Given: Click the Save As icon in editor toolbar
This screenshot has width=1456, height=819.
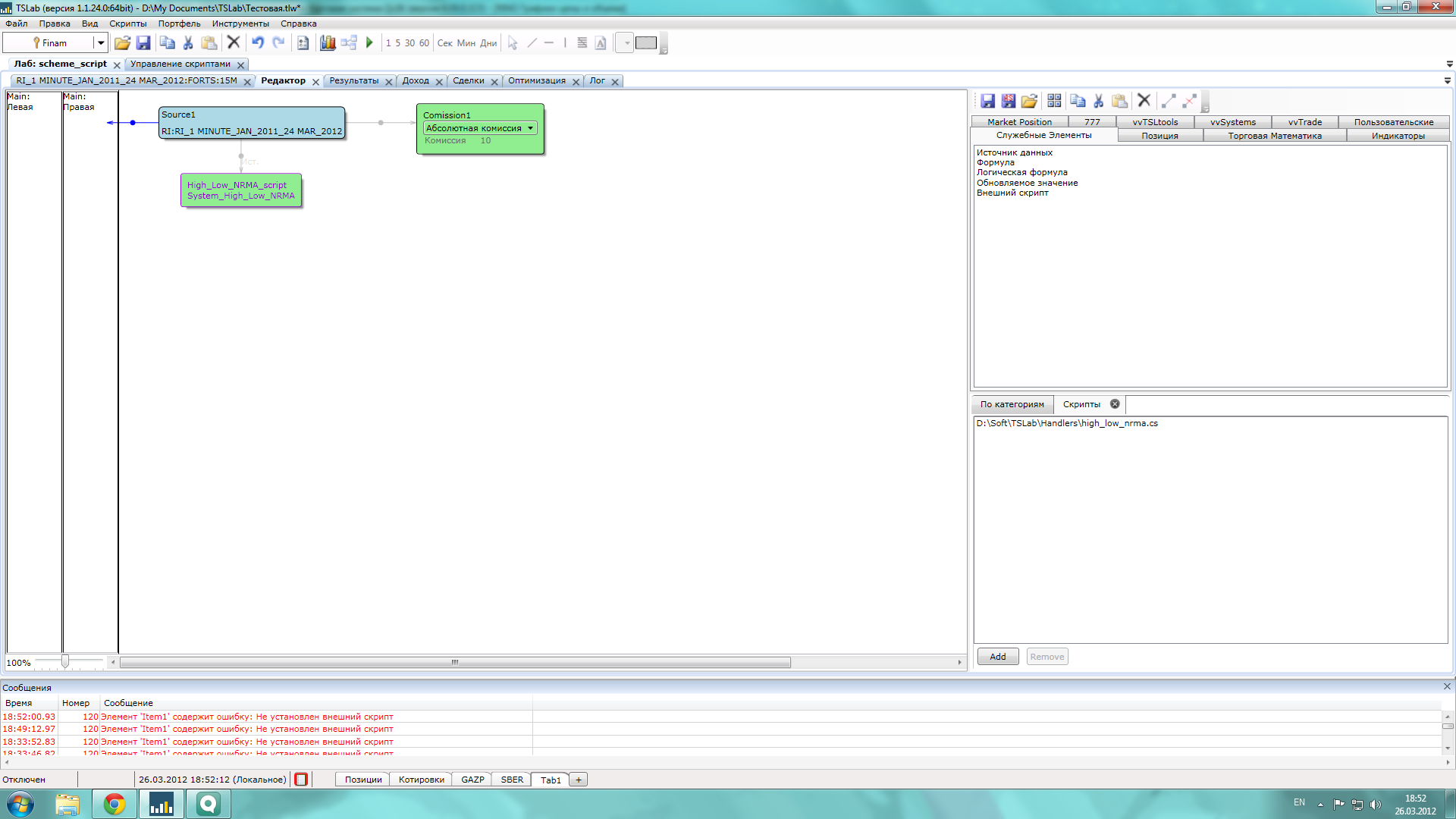Looking at the screenshot, I should (x=1008, y=101).
